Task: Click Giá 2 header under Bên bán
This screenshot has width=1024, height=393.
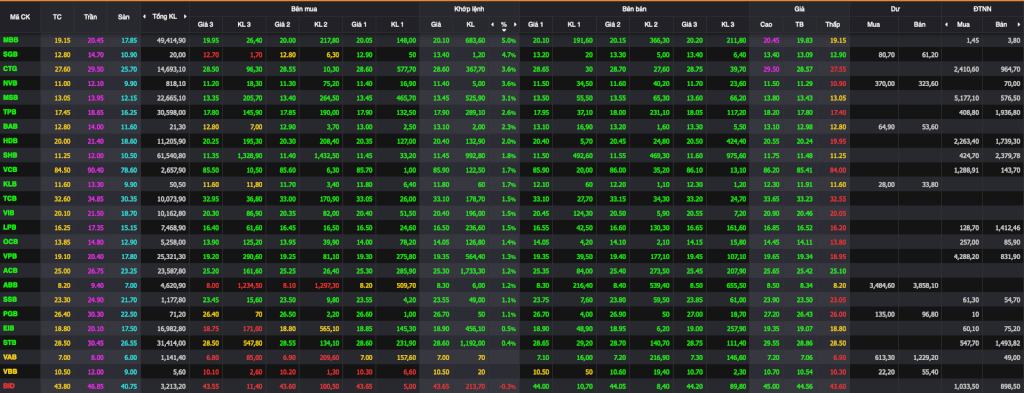Action: click(613, 25)
